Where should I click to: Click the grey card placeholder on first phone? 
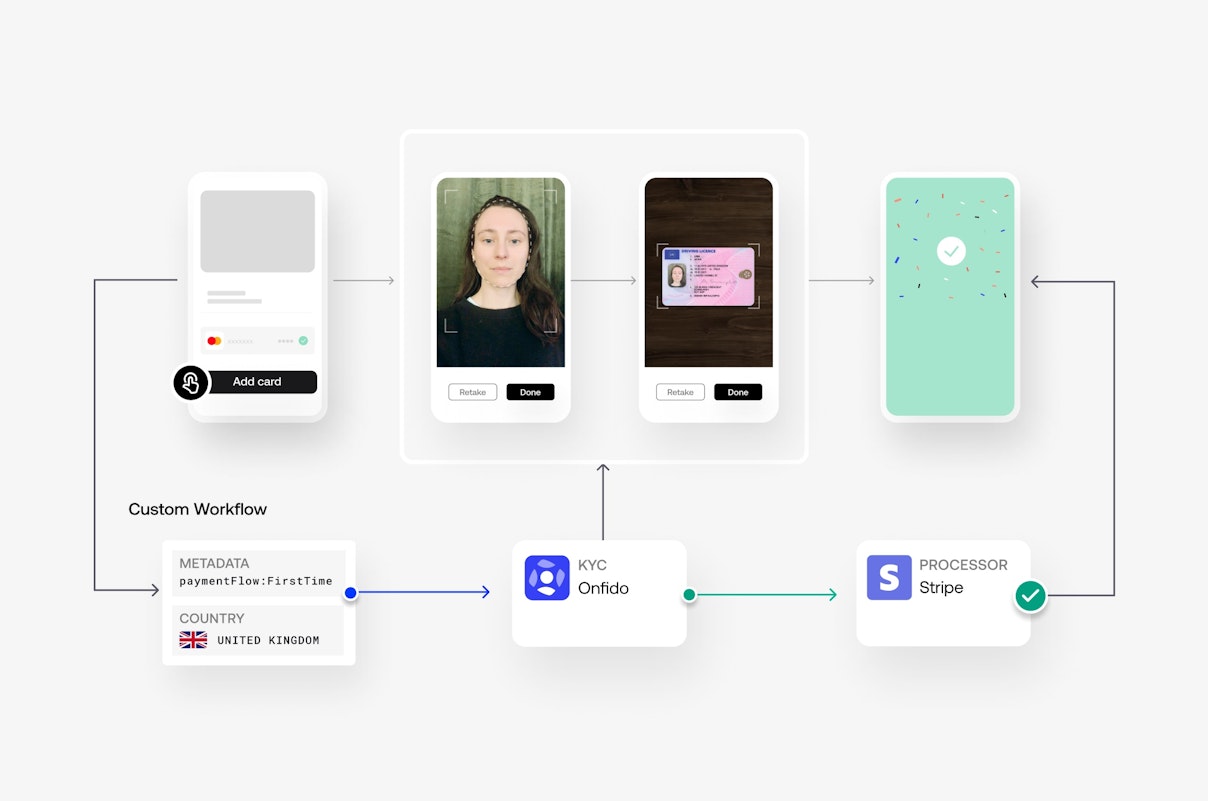point(258,231)
